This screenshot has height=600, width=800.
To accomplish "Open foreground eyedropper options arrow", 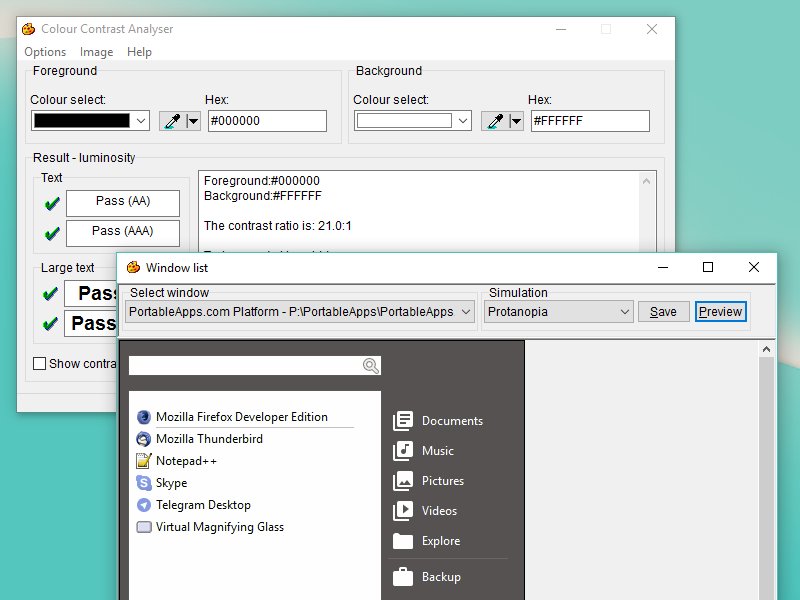I will pos(193,121).
